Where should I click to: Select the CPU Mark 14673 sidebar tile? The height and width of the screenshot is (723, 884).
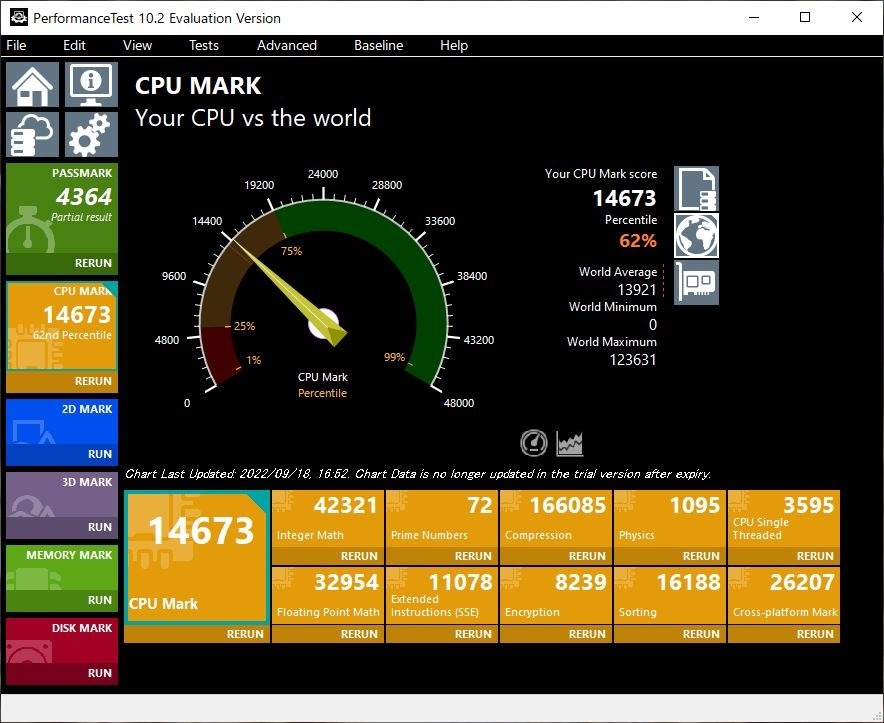click(62, 326)
